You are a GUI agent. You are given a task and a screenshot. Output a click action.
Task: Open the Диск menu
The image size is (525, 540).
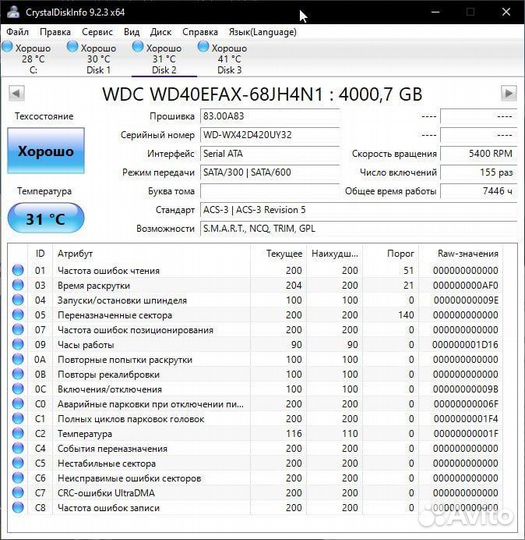(161, 32)
